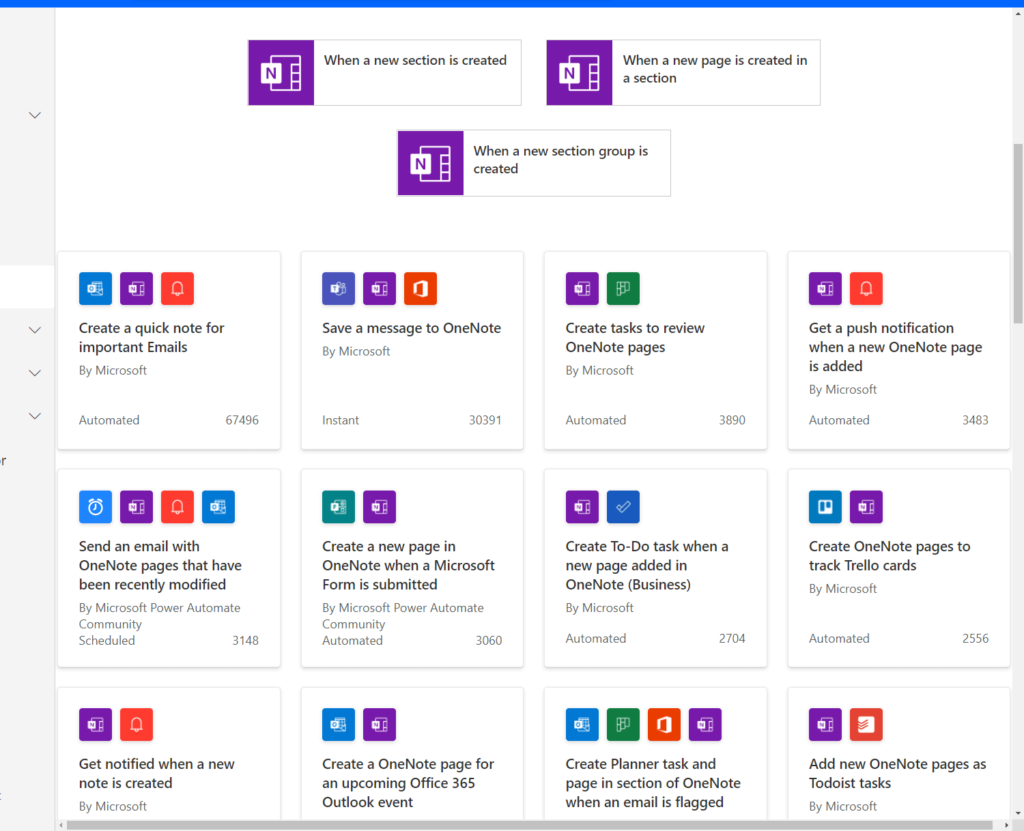Click Outlook icon in 'upcoming Office 365 Outlook event' card
Viewport: 1024px width, 831px height.
tap(338, 724)
